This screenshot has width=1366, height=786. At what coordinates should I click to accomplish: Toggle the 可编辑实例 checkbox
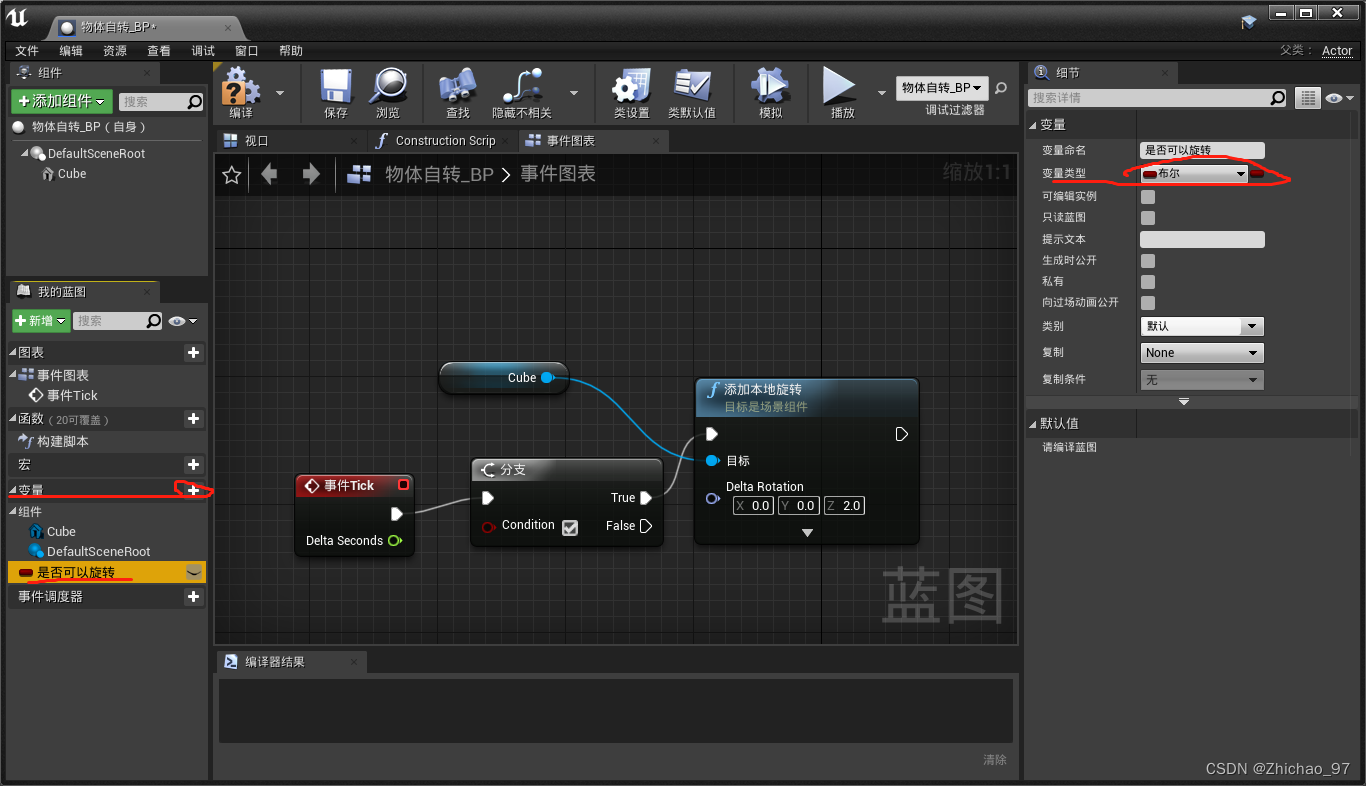coord(1148,197)
